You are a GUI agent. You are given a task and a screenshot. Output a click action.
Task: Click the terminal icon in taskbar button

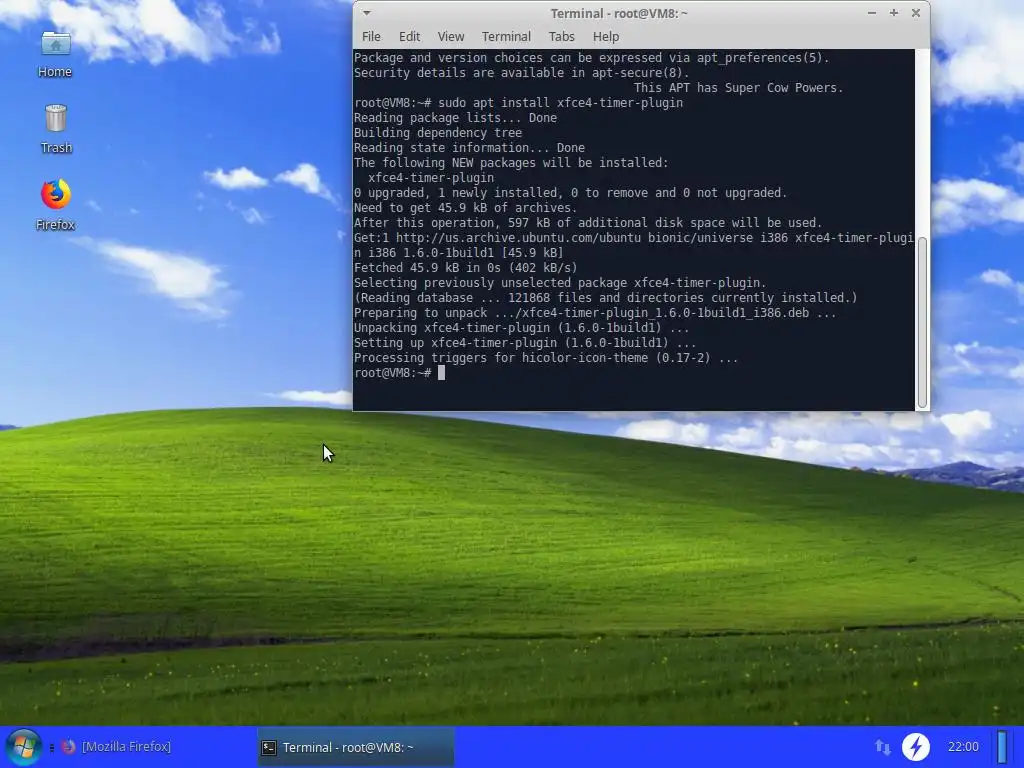(269, 747)
